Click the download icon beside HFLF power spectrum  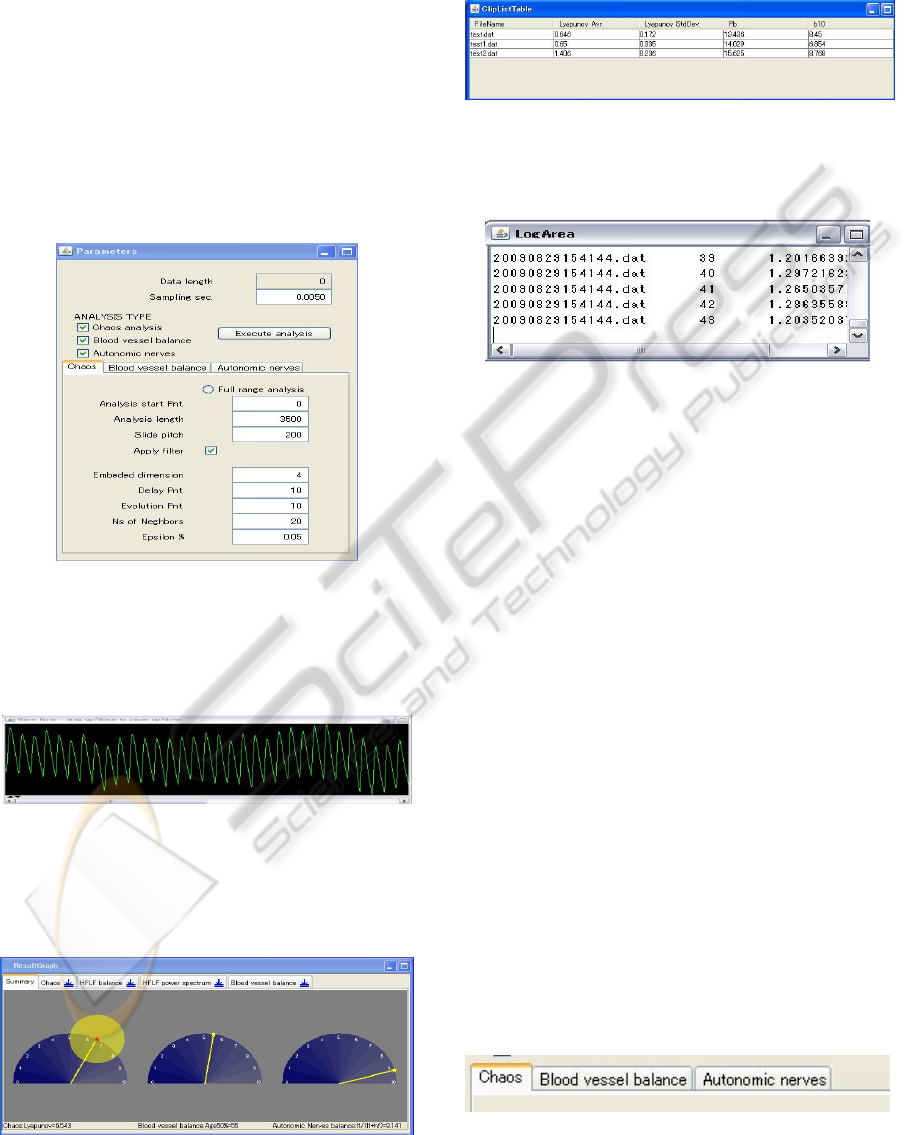click(x=219, y=983)
